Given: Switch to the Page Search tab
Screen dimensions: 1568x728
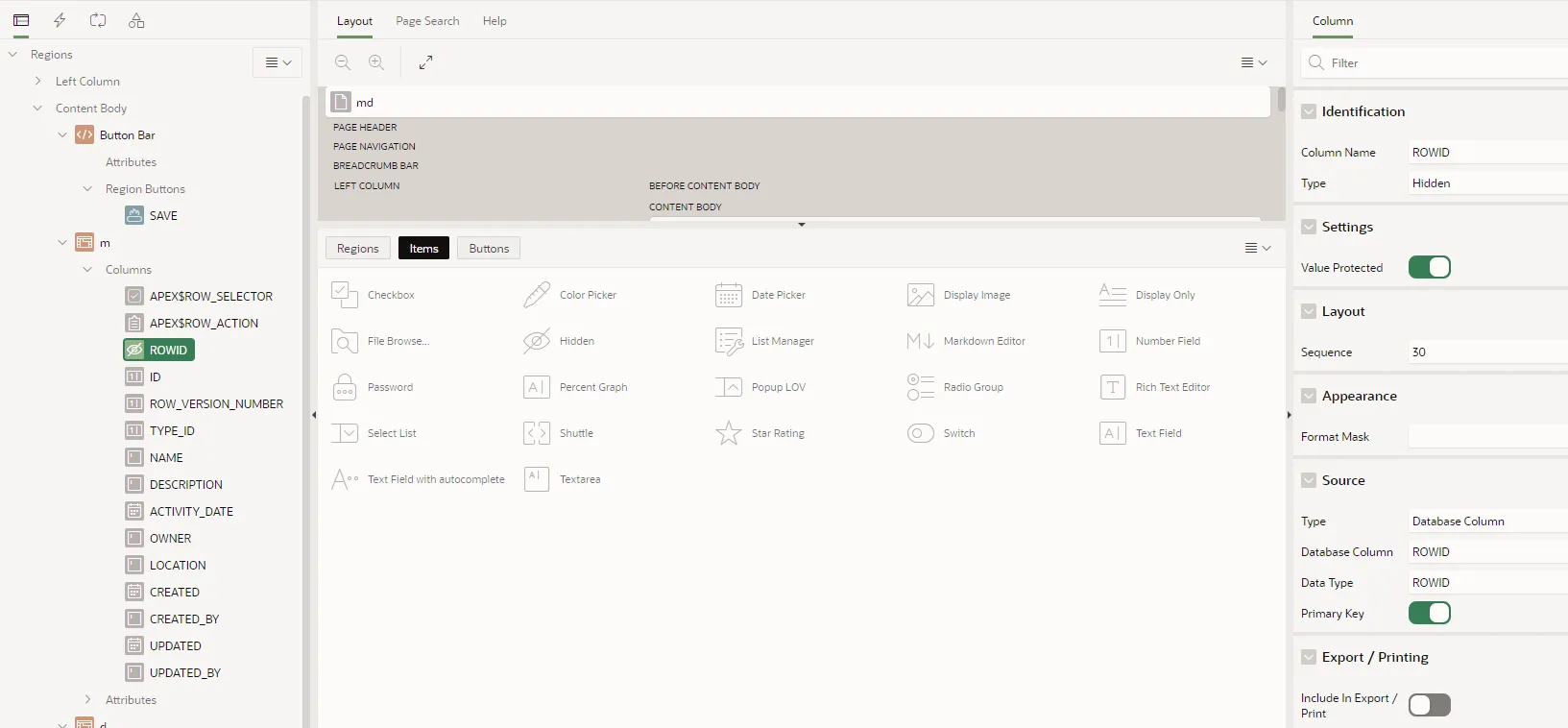Looking at the screenshot, I should (427, 21).
